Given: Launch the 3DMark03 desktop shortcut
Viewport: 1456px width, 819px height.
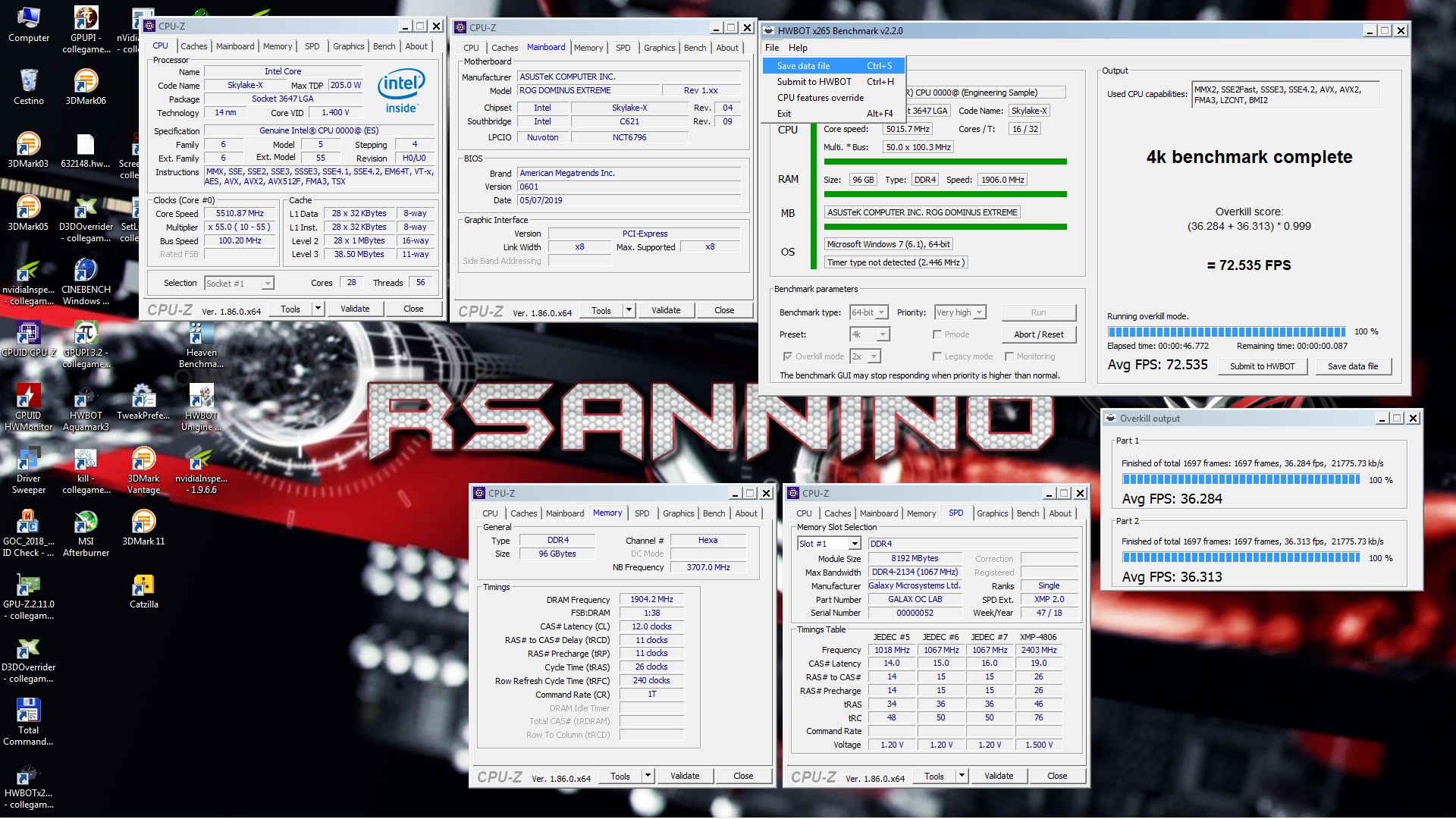Looking at the screenshot, I should [x=28, y=150].
